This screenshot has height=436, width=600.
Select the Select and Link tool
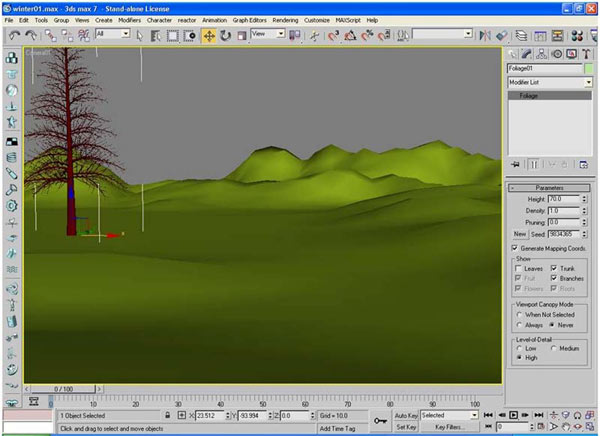50,36
